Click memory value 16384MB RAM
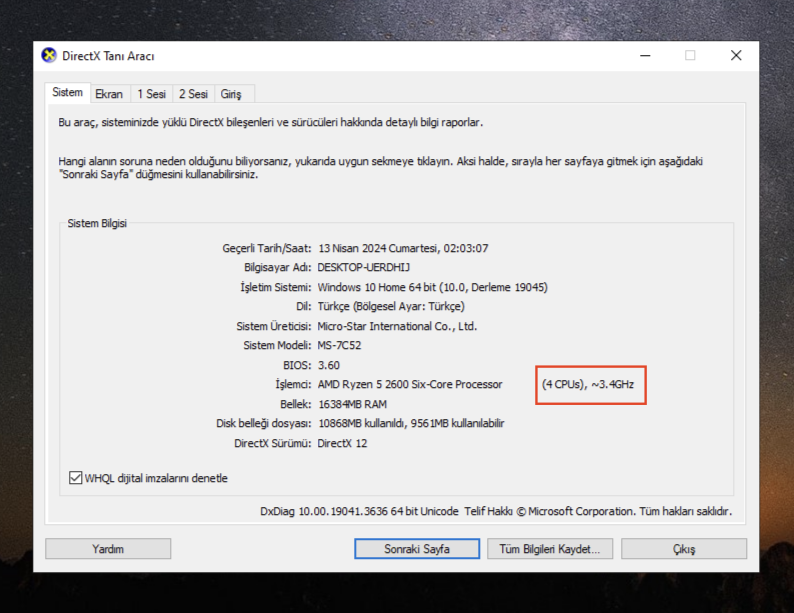 pos(352,404)
